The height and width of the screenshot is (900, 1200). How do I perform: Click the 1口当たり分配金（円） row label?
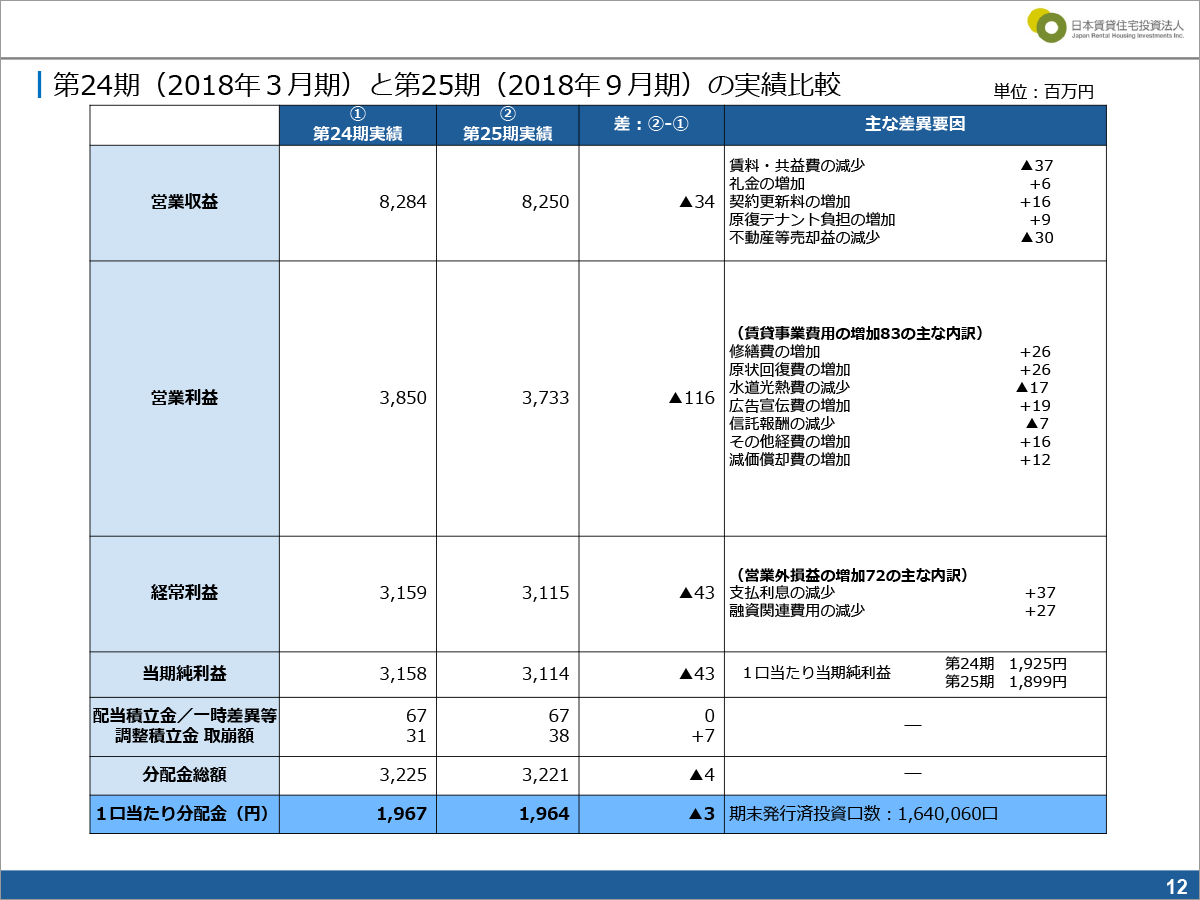tap(184, 814)
